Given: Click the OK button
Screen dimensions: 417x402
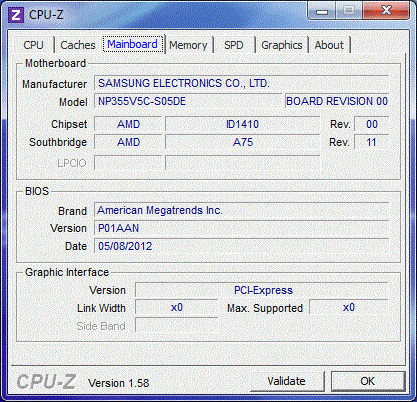Looking at the screenshot, I should (x=368, y=381).
